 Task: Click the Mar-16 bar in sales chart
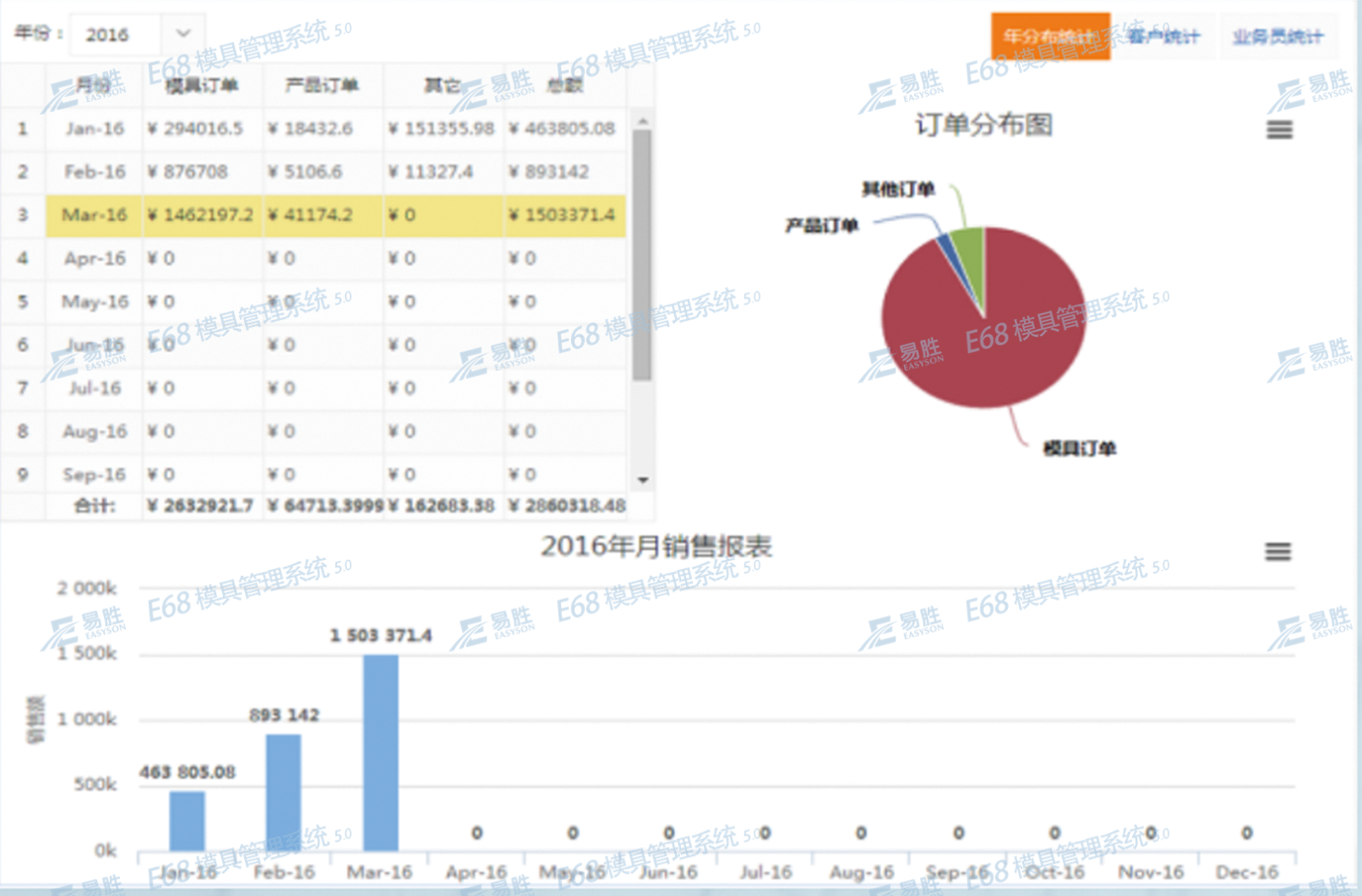point(381,753)
